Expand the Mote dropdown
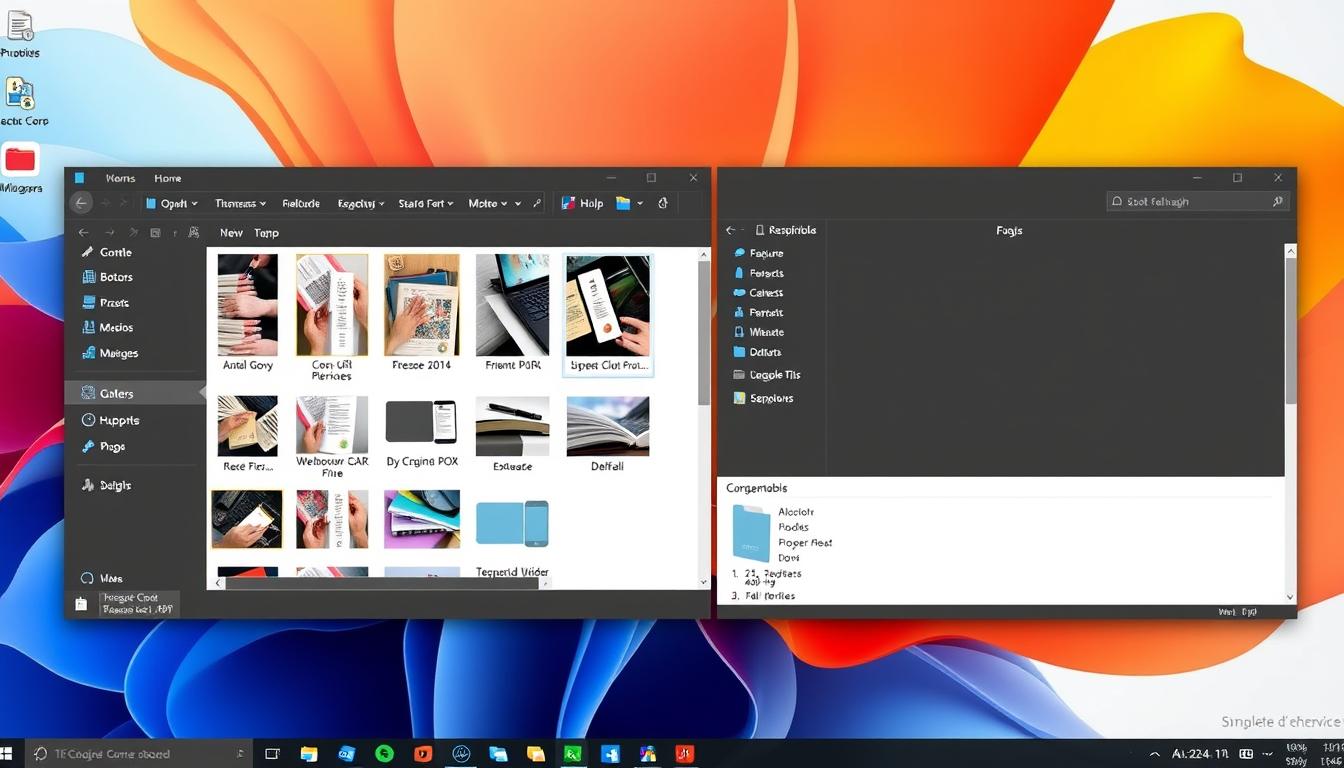 tap(488, 203)
